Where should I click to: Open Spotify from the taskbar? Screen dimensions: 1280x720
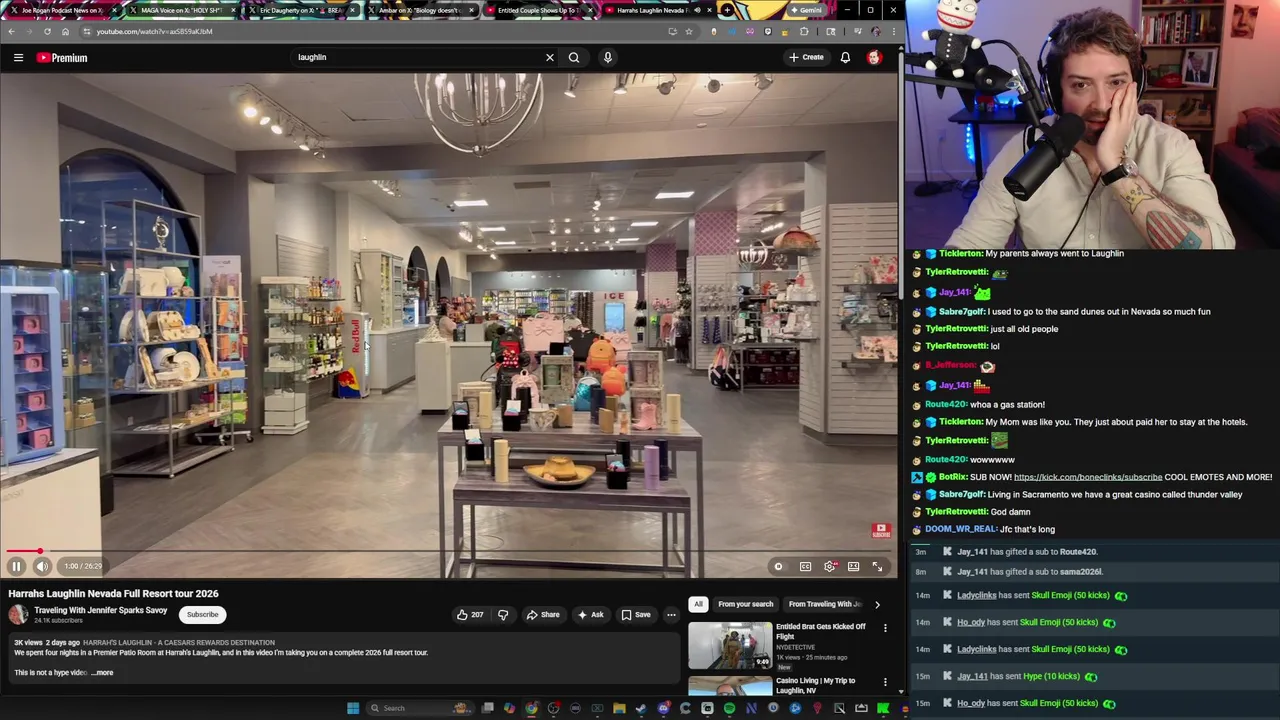coord(729,708)
